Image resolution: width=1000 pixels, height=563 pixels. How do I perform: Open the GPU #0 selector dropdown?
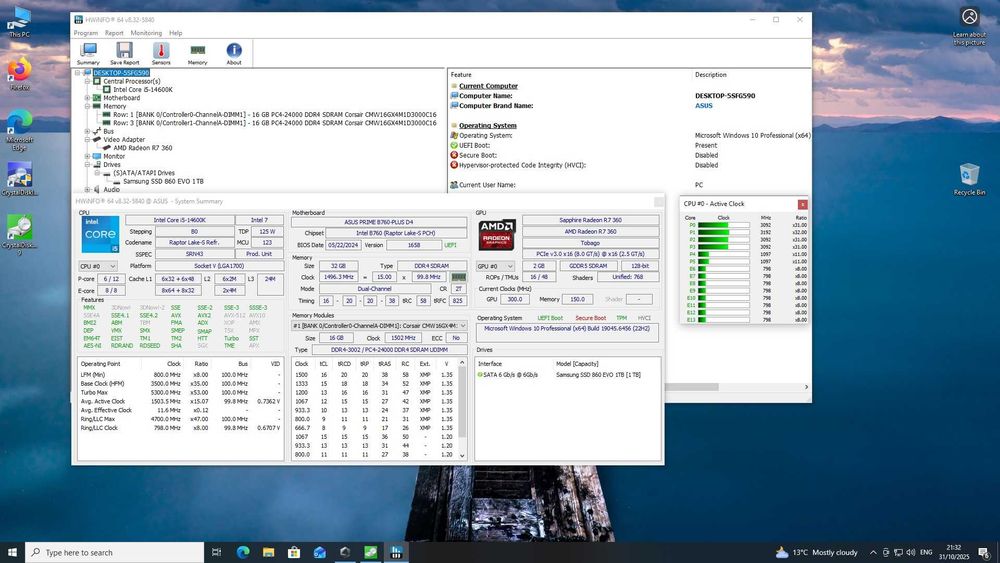495,266
